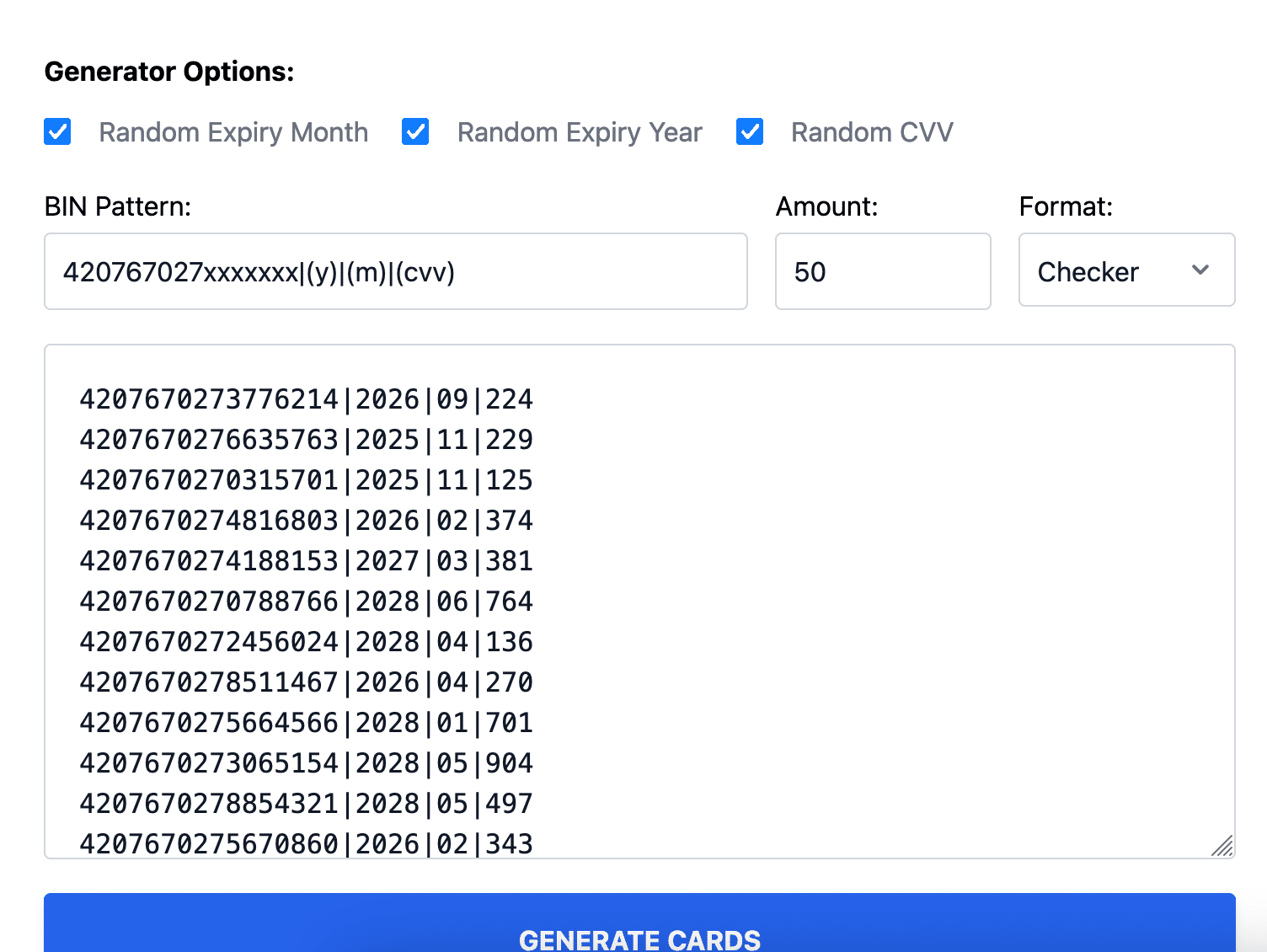Click the first line in the output box

pyautogui.click(x=306, y=399)
